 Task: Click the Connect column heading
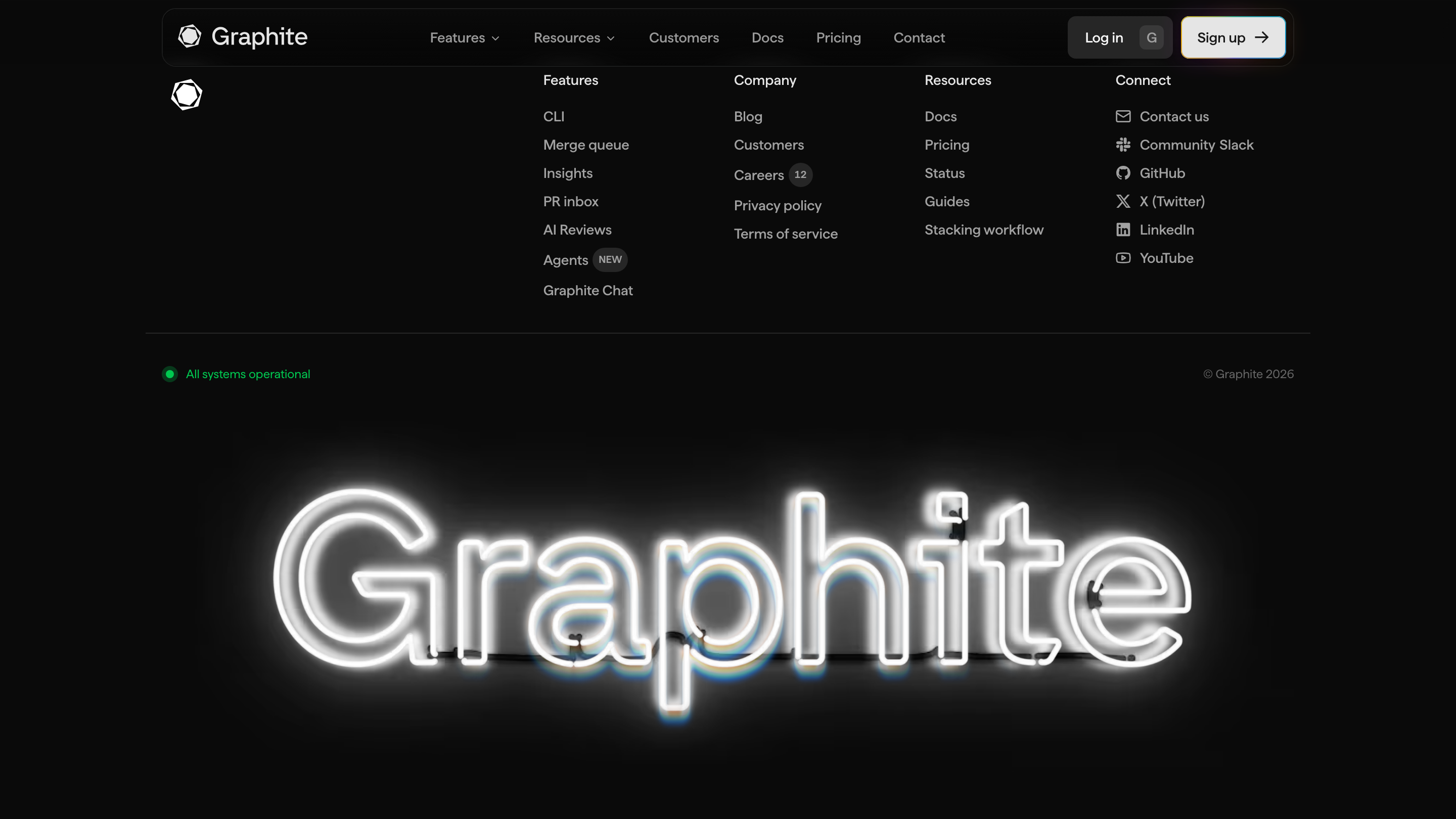[1143, 80]
